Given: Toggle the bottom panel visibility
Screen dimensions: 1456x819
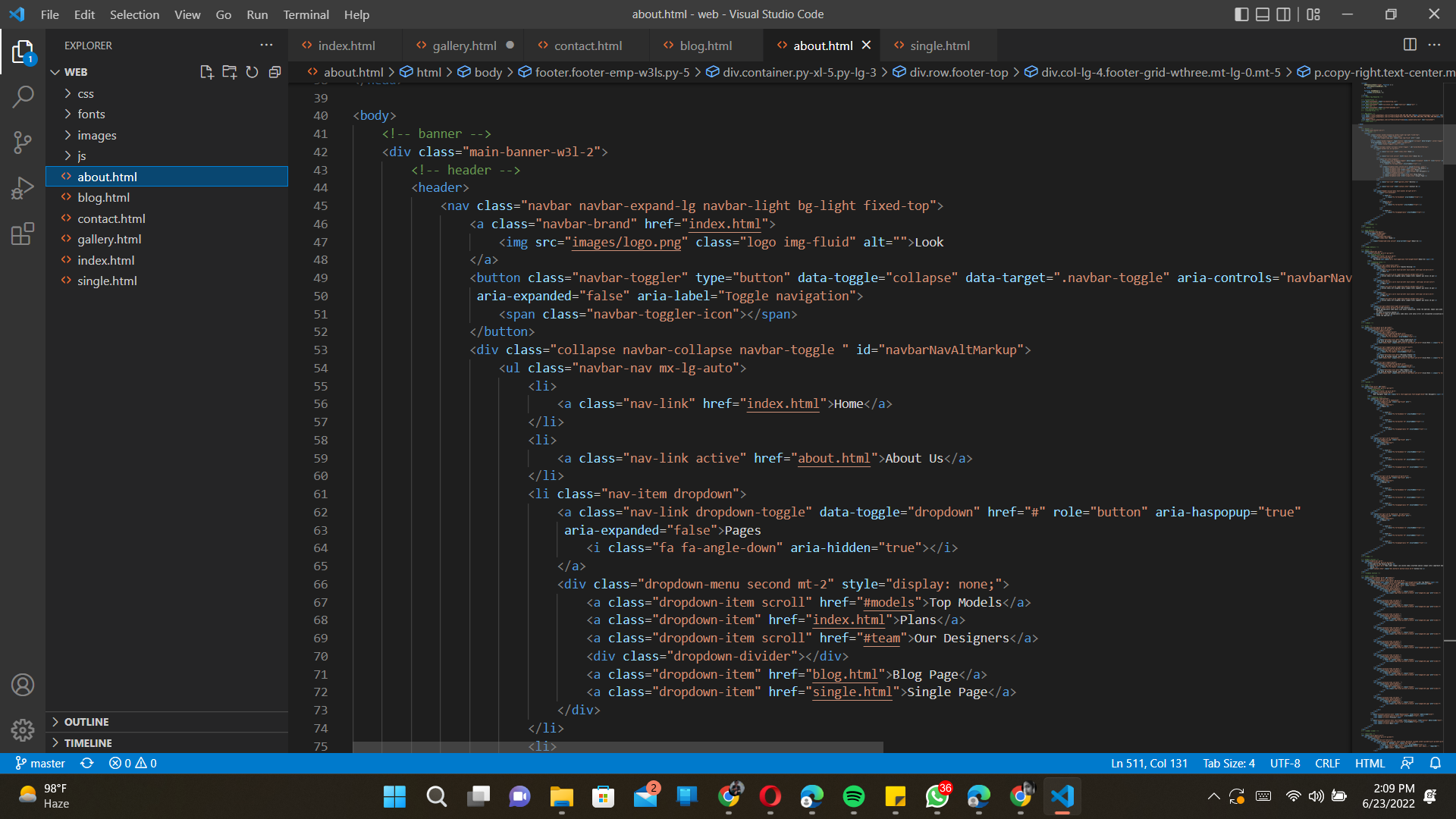Looking at the screenshot, I should point(1262,14).
